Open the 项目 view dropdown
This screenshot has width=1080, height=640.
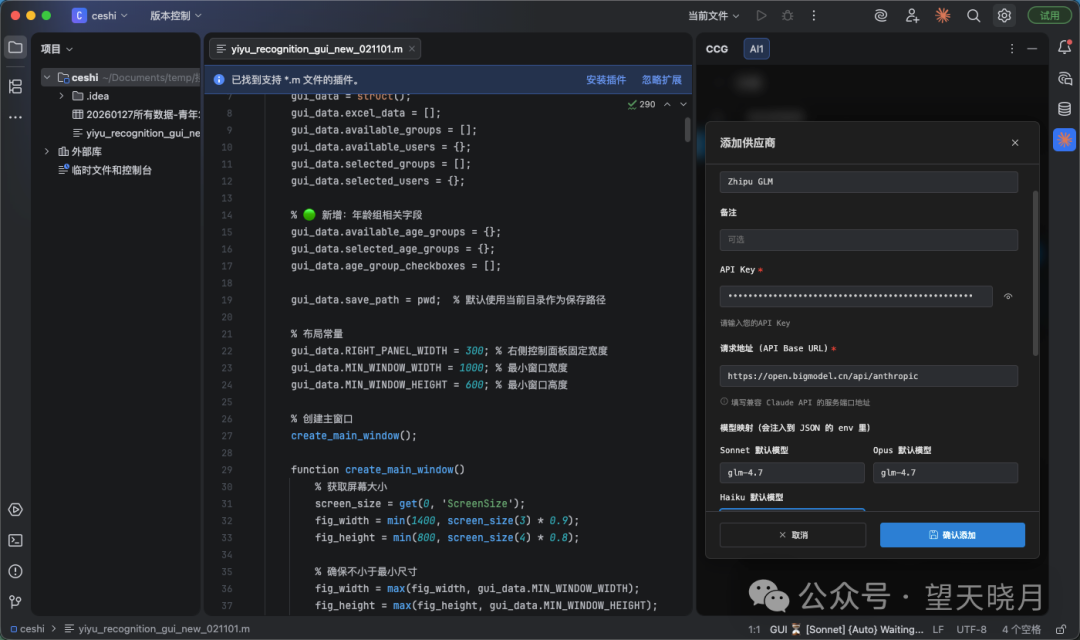[56, 49]
